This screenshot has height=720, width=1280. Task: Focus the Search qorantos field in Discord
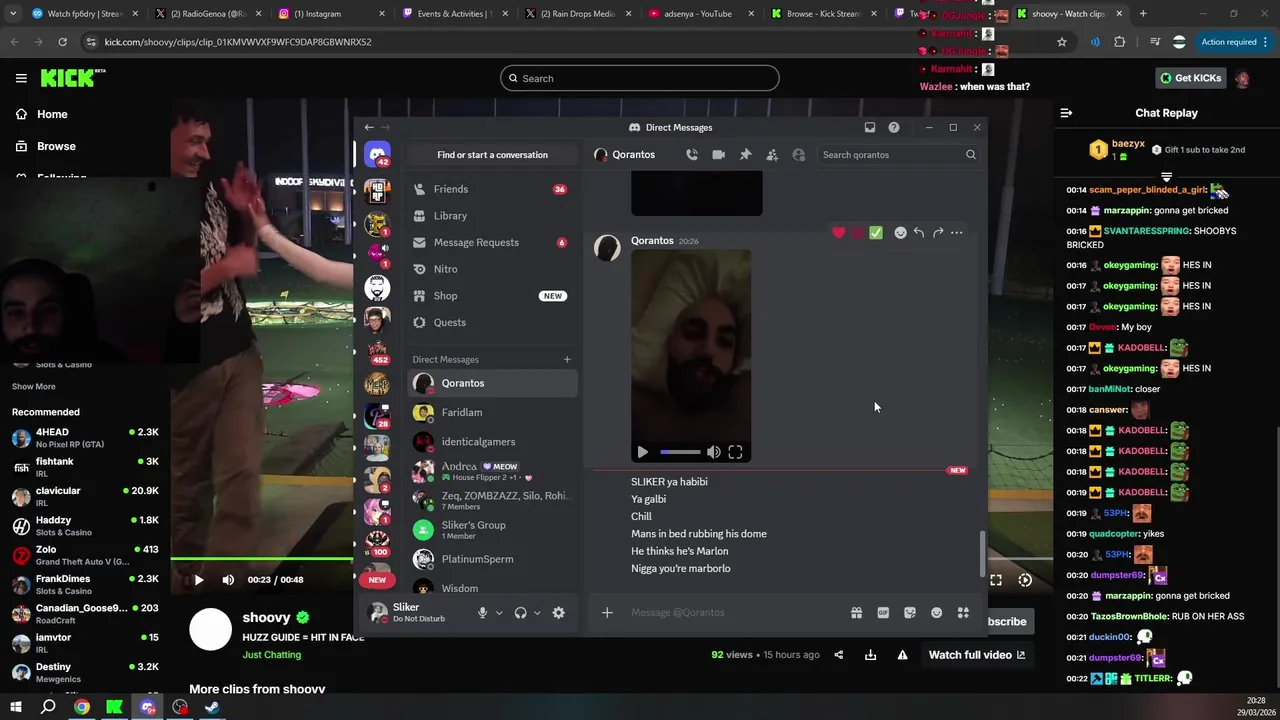[x=898, y=155]
